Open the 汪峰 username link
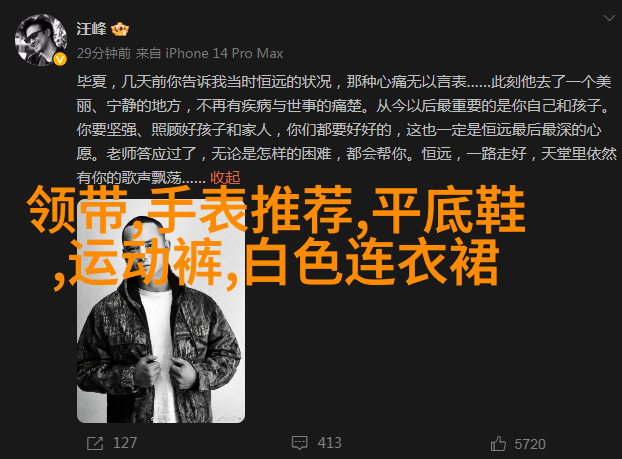622x459 pixels. (x=91, y=29)
